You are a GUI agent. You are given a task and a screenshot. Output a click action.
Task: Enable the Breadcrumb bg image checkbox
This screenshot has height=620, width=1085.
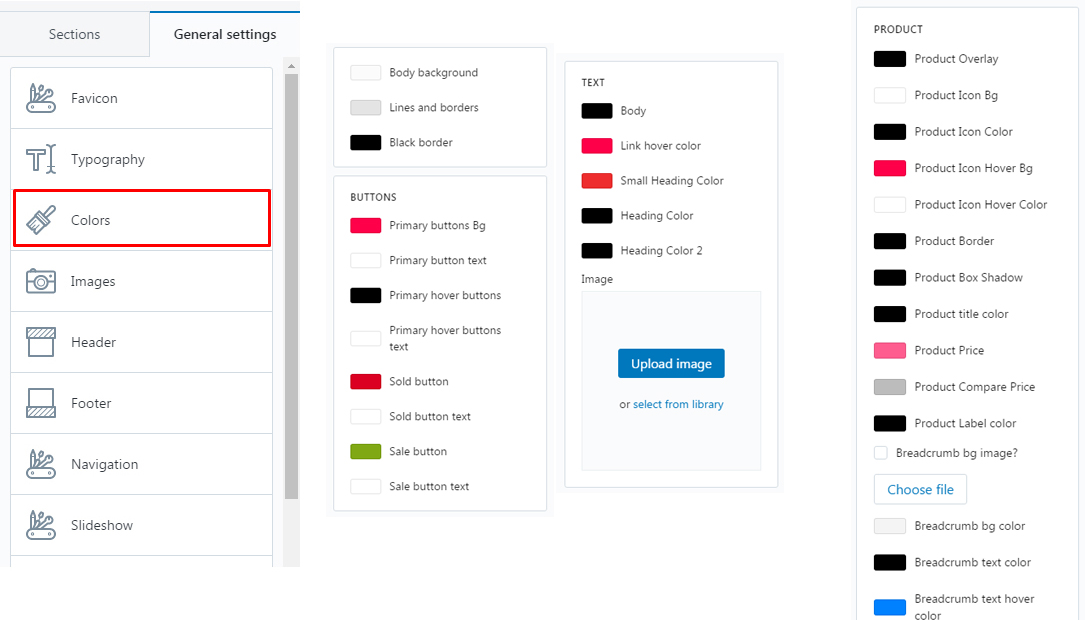point(881,453)
